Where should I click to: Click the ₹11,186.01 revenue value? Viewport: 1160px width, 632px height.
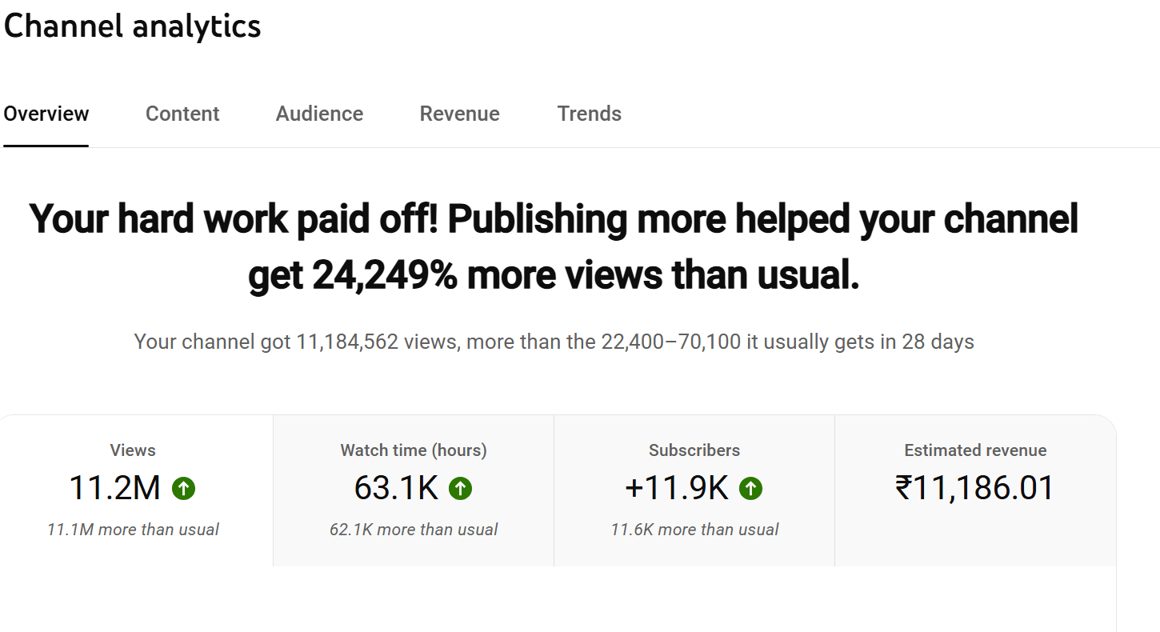tap(974, 488)
